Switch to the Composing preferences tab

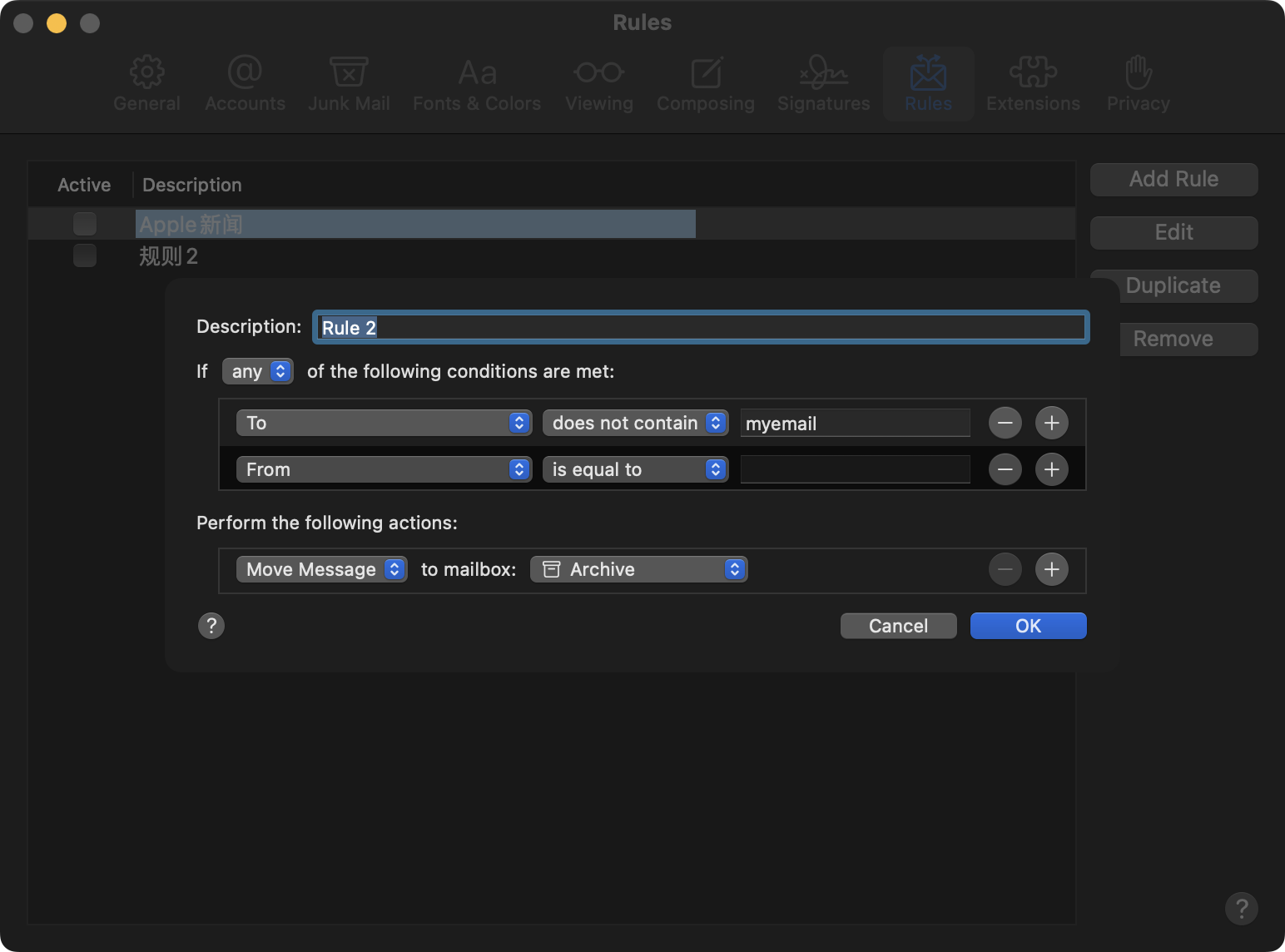[x=705, y=84]
